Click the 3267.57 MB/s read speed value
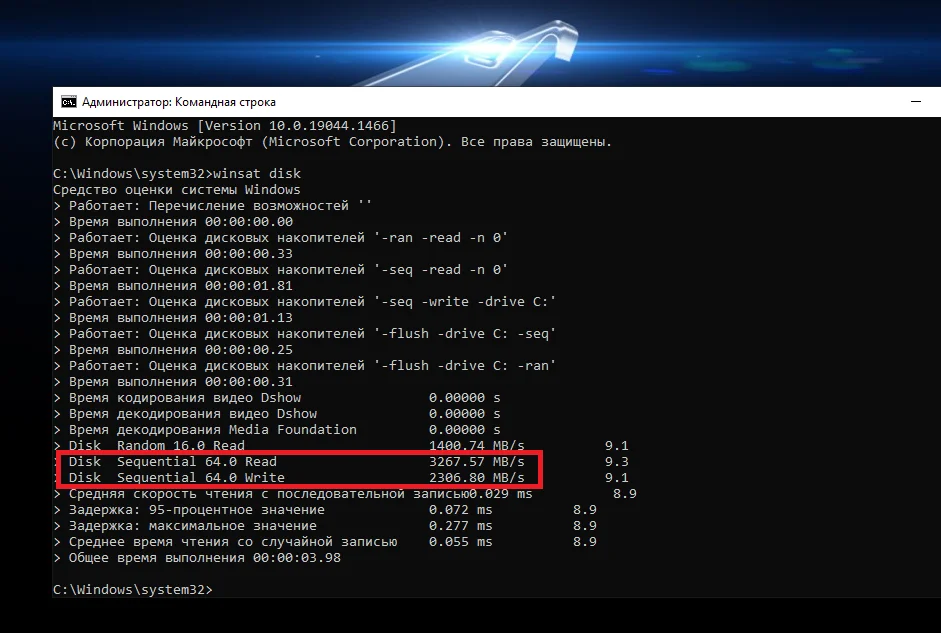 click(464, 462)
